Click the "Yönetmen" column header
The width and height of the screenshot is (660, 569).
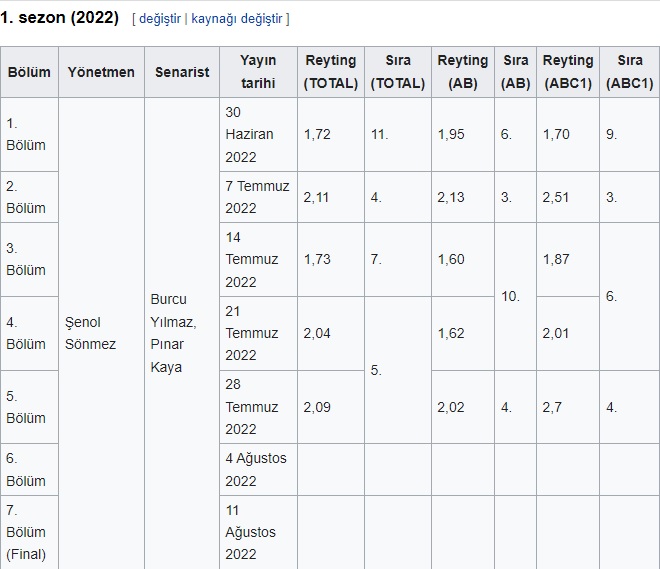(x=101, y=72)
